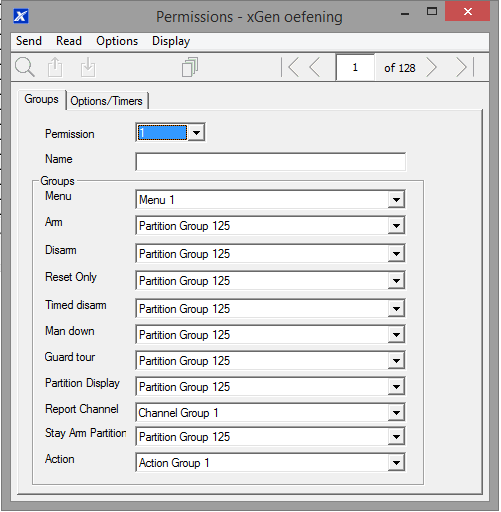Open the Action group dropdown
This screenshot has width=501, height=512.
pyautogui.click(x=396, y=463)
